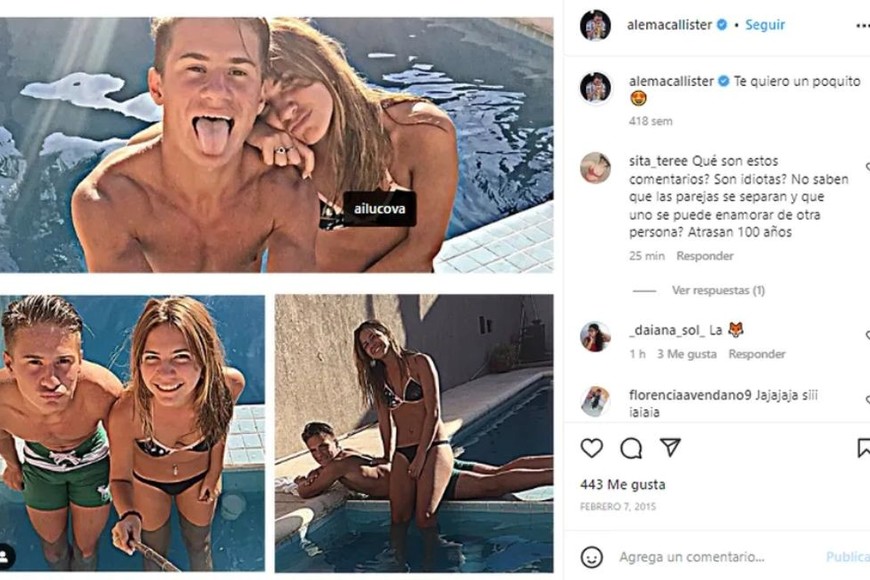This screenshot has height=580, width=870.
Task: Open _daiana_sol_ profile avatar
Action: [x=595, y=337]
